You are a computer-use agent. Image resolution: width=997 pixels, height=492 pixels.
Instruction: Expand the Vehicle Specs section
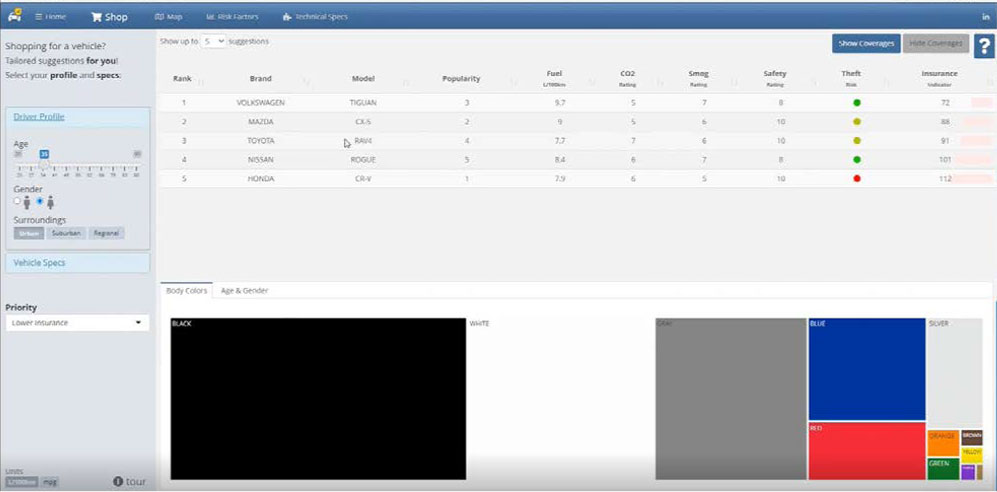[77, 263]
